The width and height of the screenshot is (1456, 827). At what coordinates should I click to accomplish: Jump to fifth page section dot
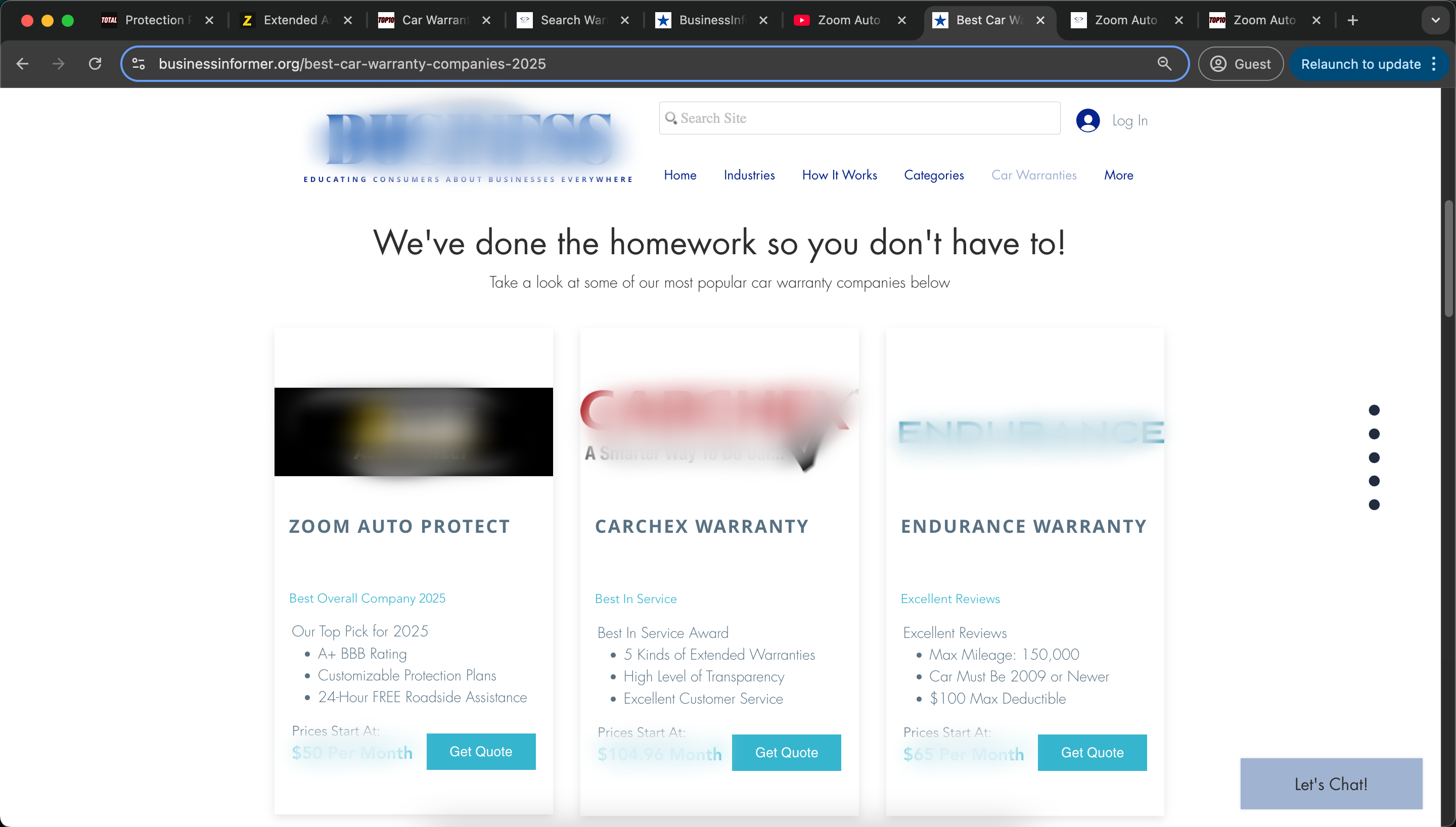click(1374, 504)
